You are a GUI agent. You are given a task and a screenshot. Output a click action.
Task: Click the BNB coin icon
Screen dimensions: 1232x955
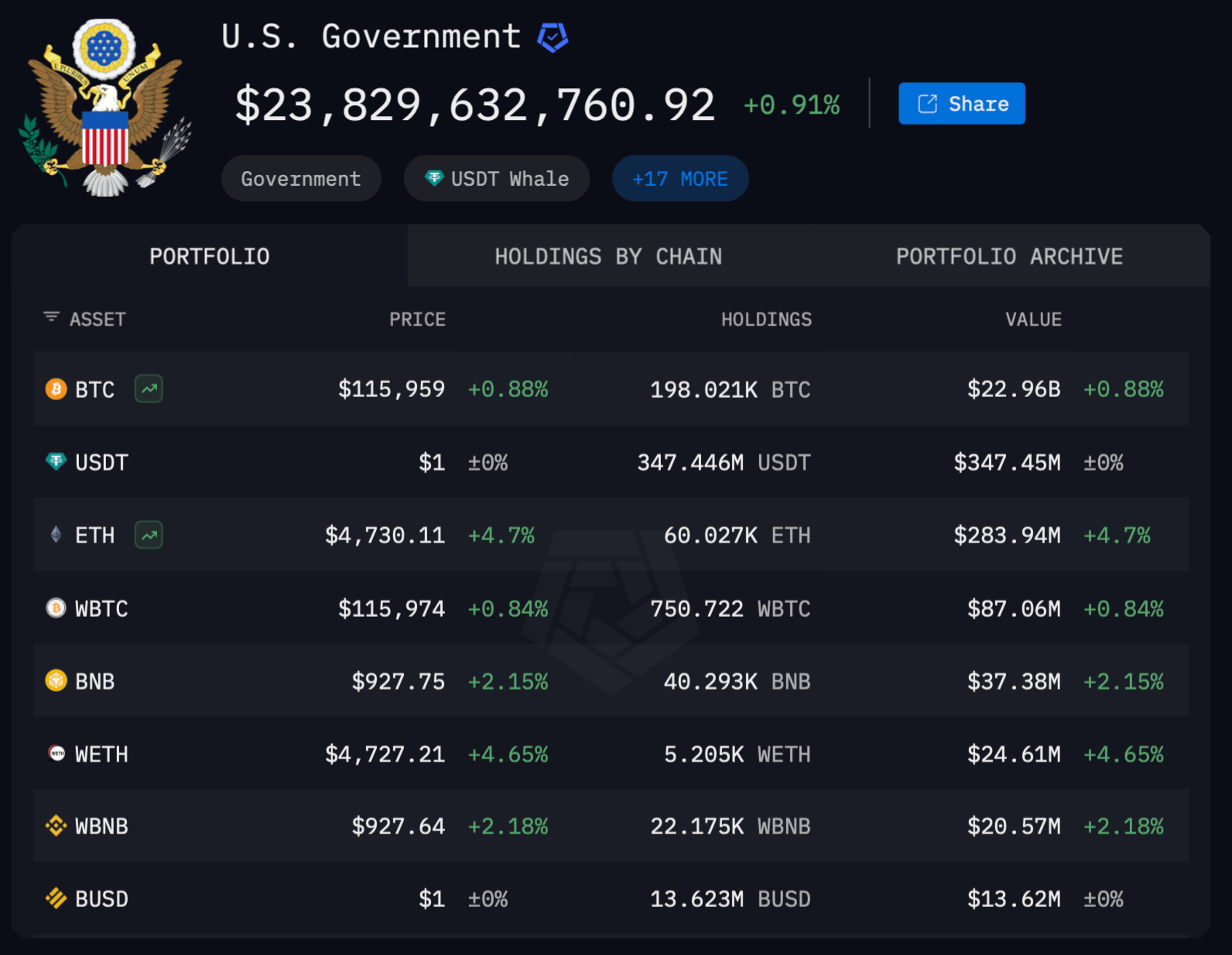point(56,681)
